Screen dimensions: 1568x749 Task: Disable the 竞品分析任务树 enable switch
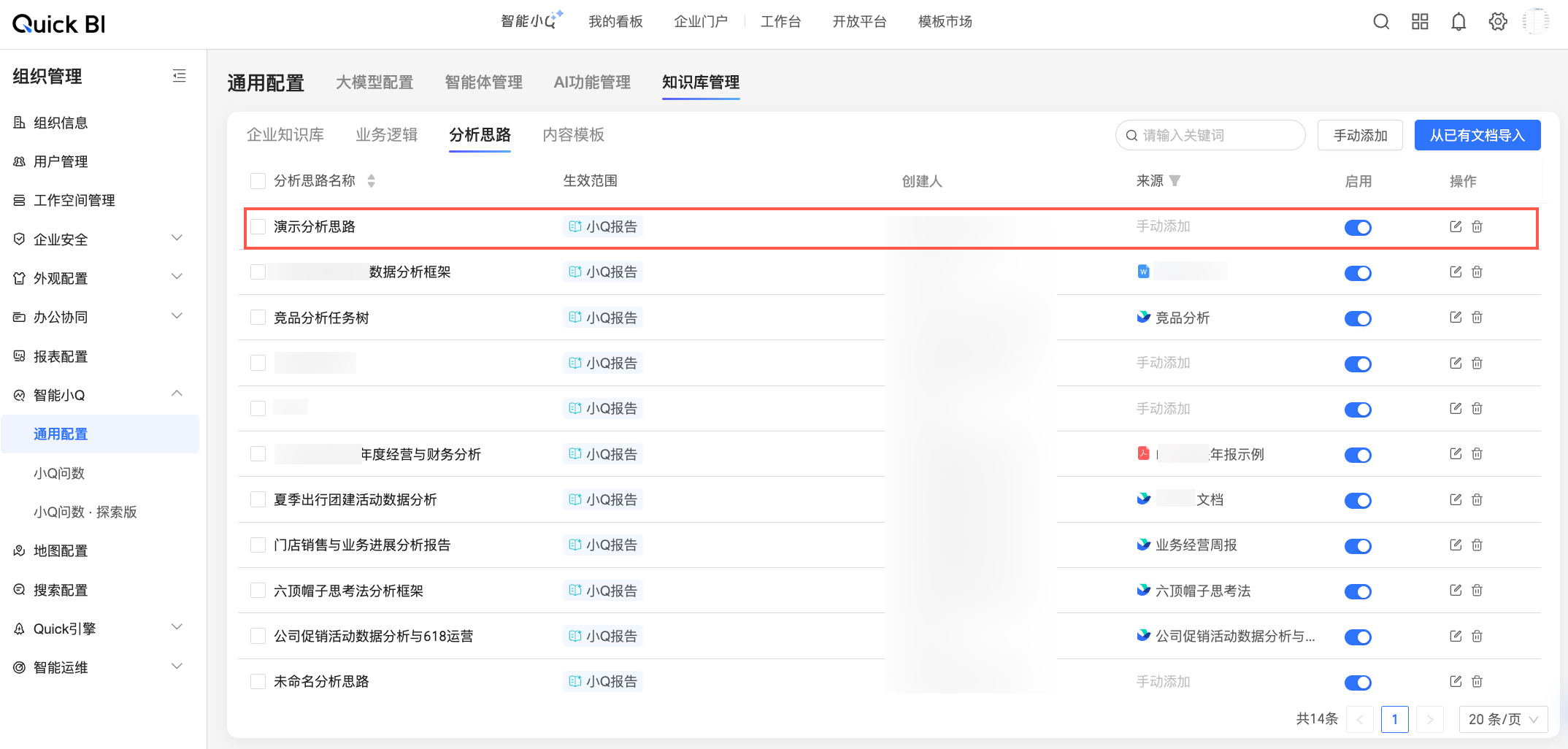1358,318
